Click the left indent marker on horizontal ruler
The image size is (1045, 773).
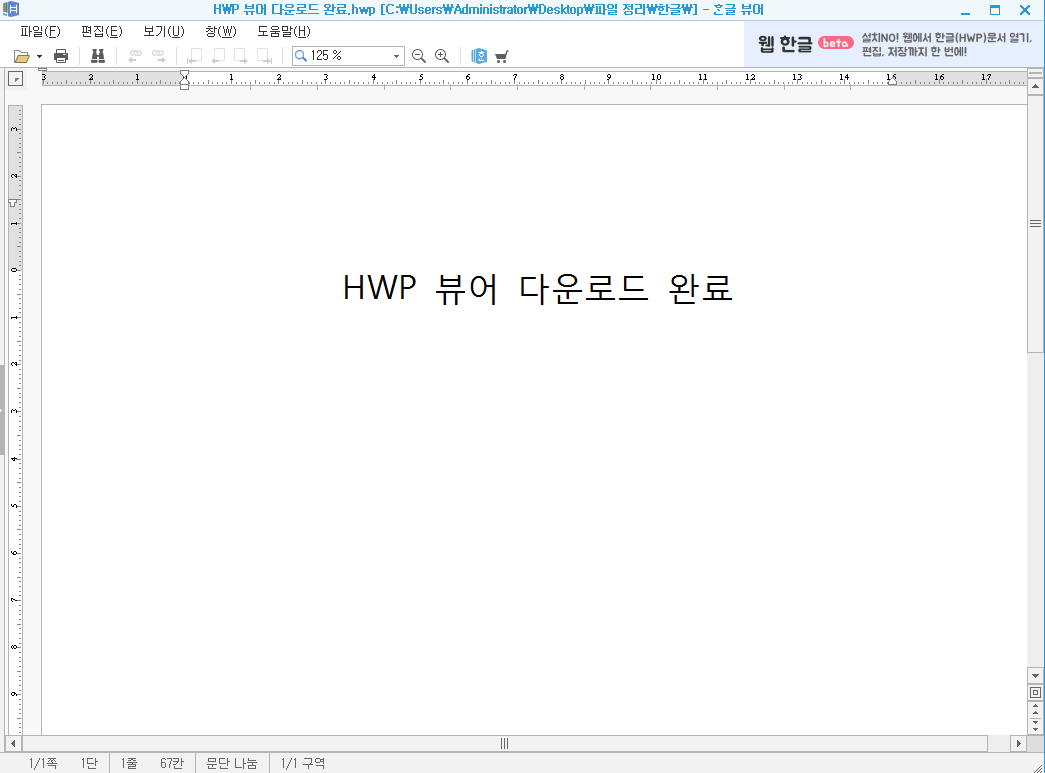(185, 80)
